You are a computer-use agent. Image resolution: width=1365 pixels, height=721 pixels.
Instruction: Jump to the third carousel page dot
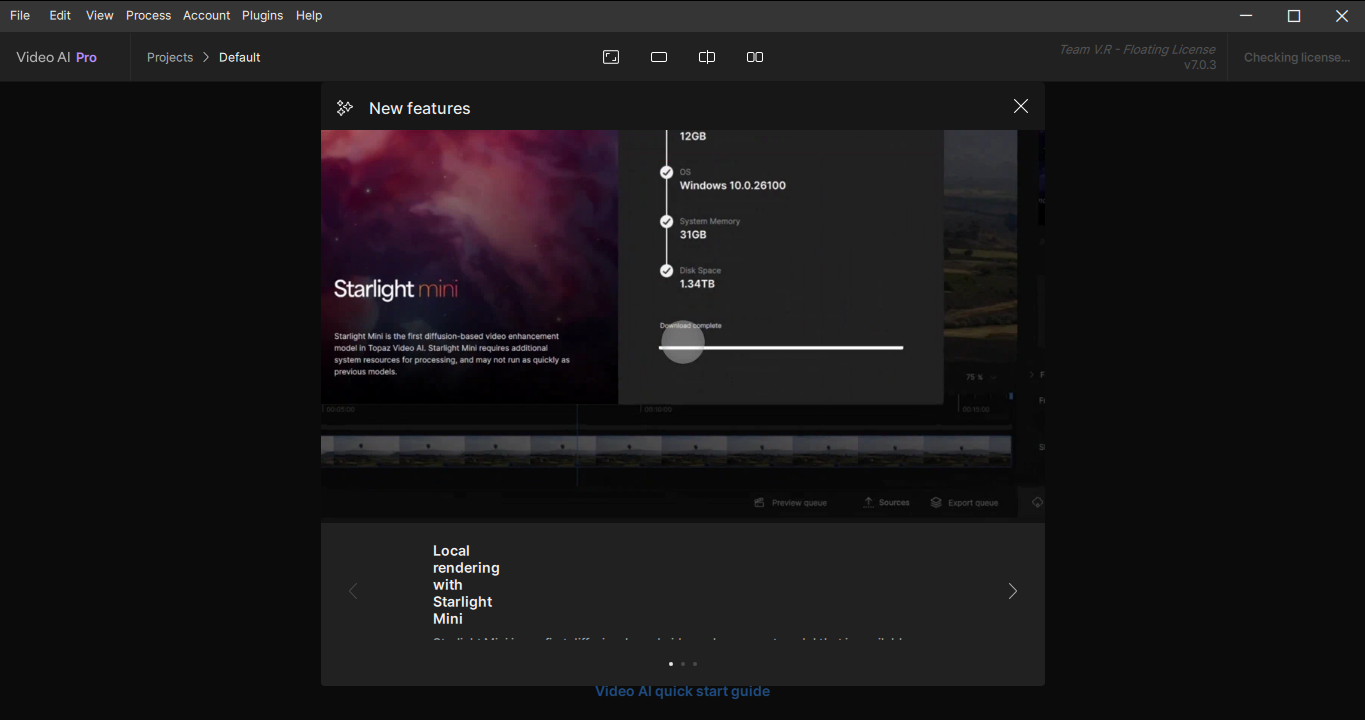[x=695, y=664]
